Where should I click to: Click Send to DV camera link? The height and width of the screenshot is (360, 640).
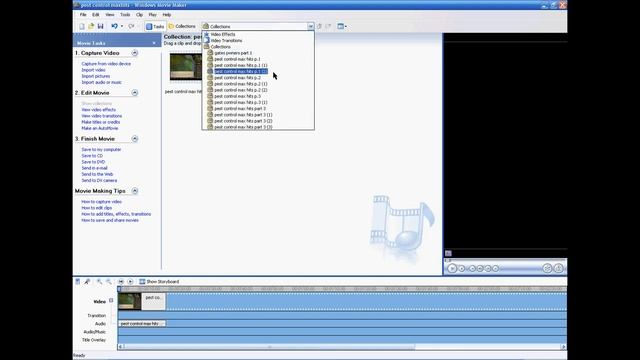tap(99, 180)
